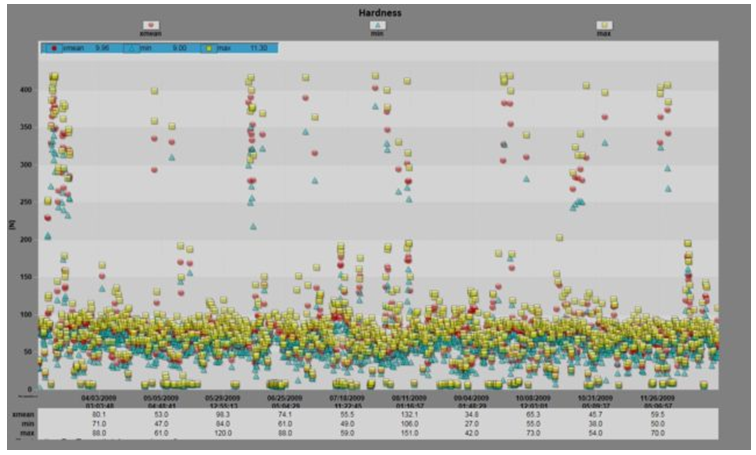Click min cell 106.0 under 08/11/2009

pyautogui.click(x=409, y=424)
